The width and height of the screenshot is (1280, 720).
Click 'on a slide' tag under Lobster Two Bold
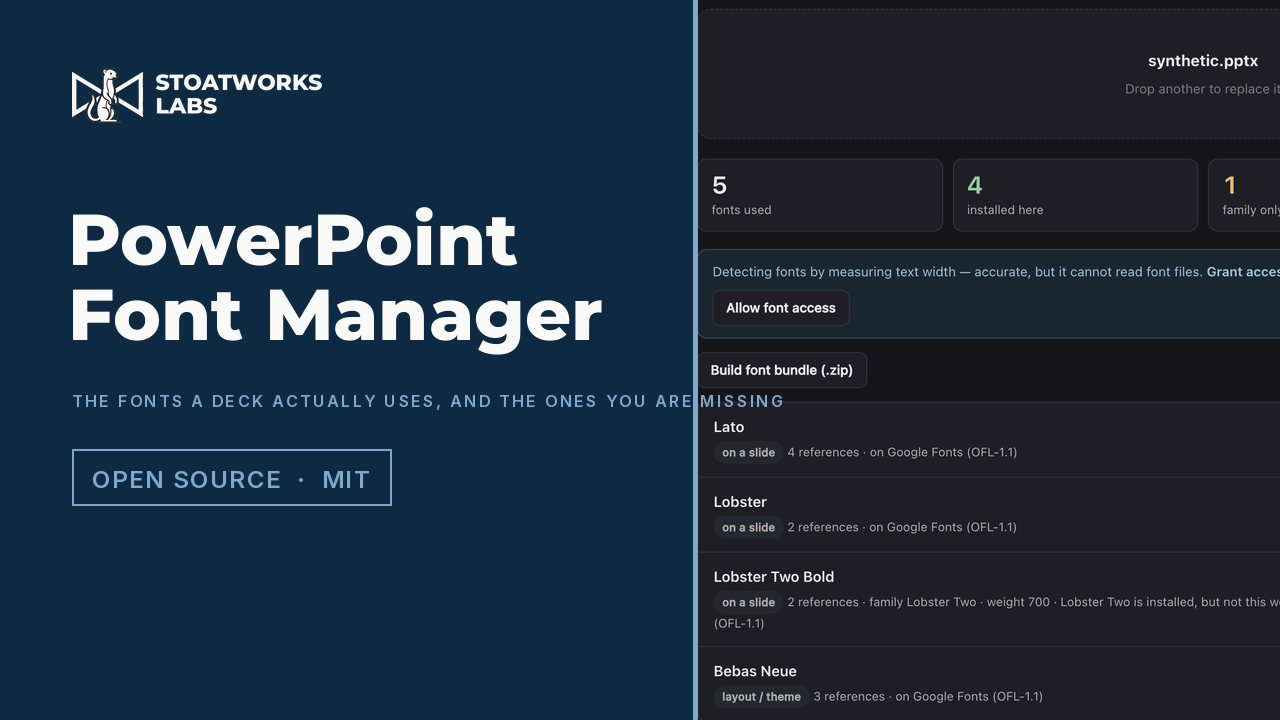[x=749, y=603]
